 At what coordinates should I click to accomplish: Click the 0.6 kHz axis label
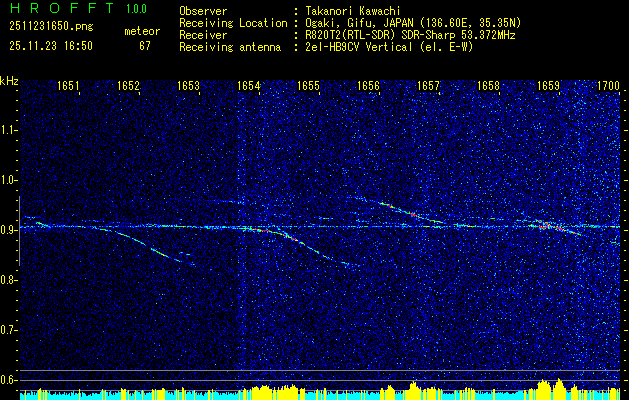(8, 380)
